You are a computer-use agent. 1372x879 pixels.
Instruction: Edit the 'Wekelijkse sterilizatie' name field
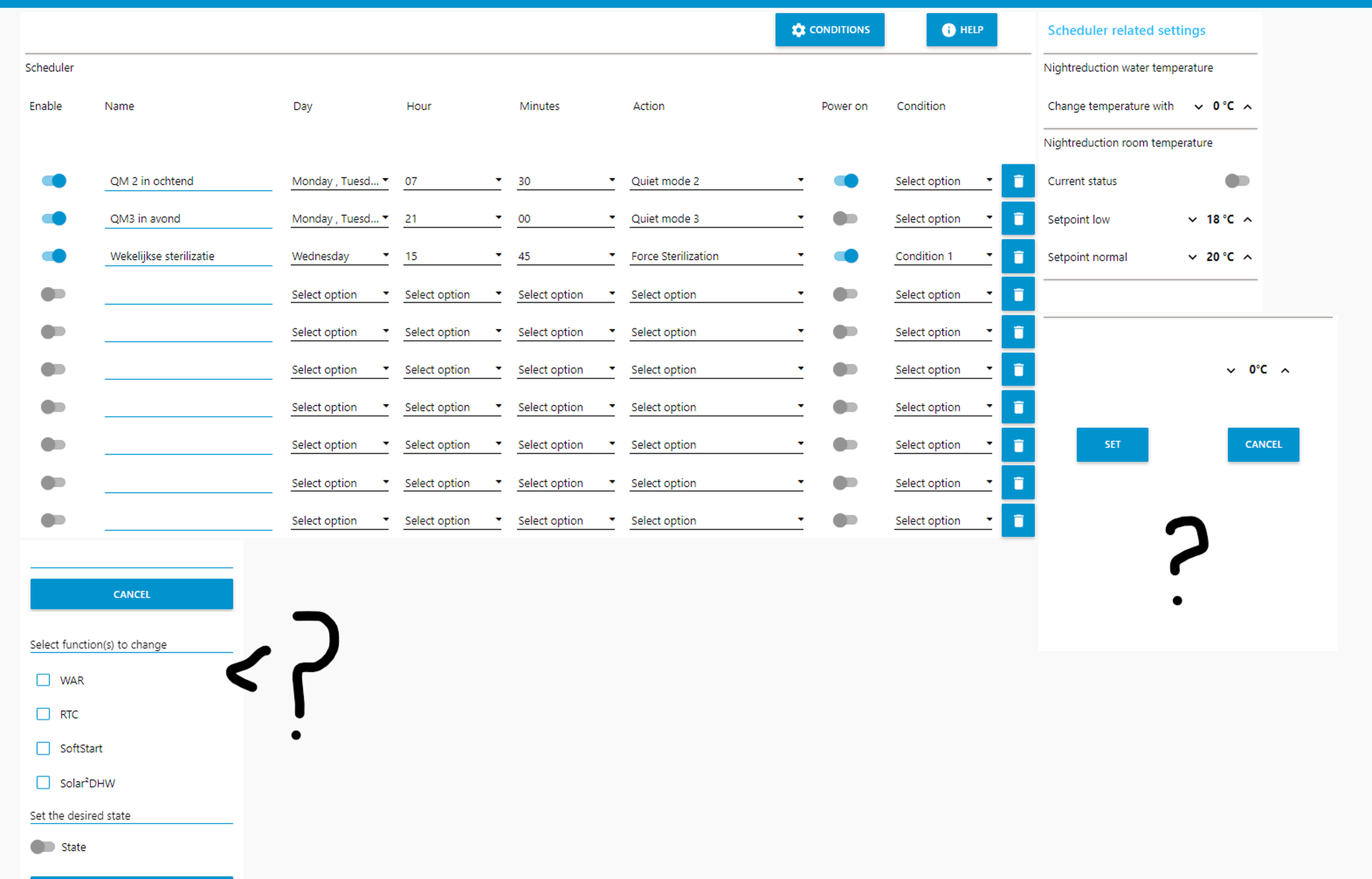point(189,257)
